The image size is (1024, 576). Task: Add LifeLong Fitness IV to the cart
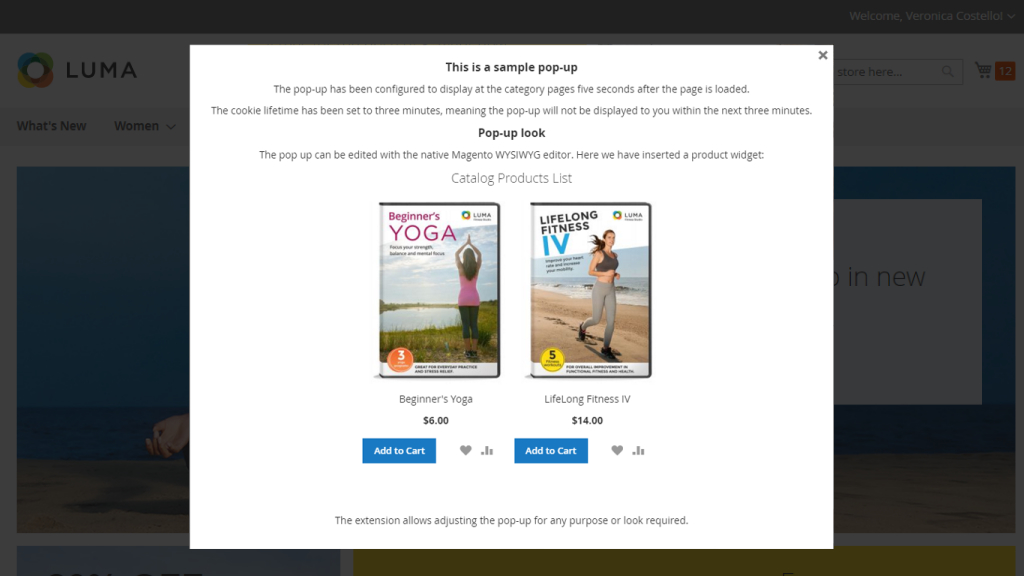click(x=551, y=451)
